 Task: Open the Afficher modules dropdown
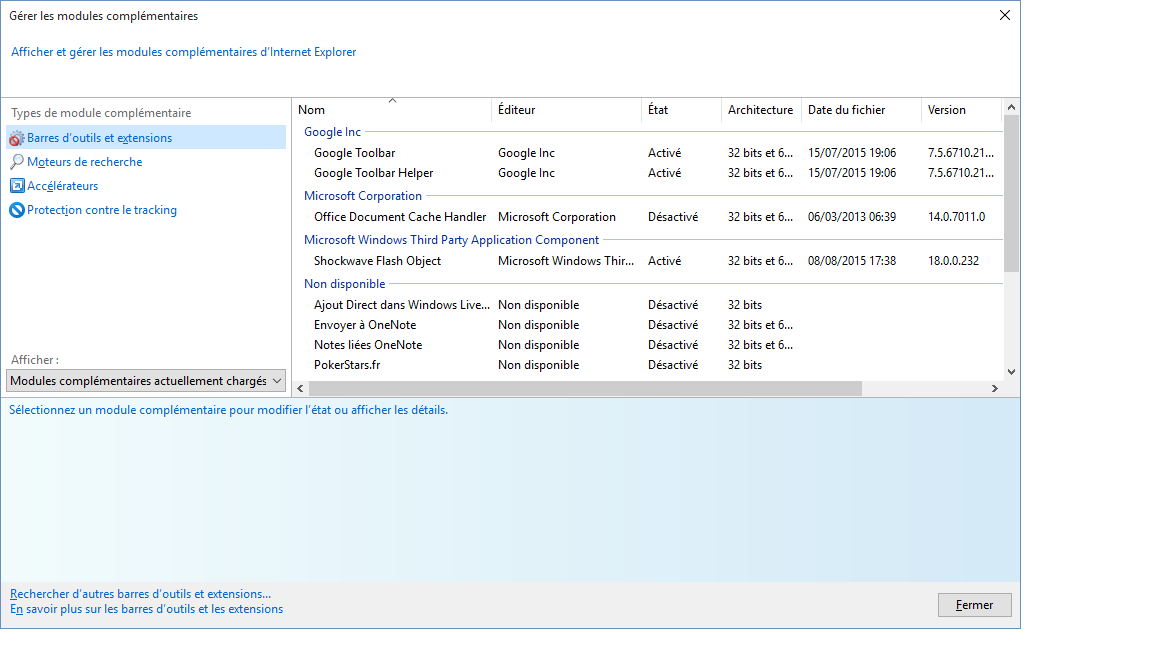click(x=145, y=381)
